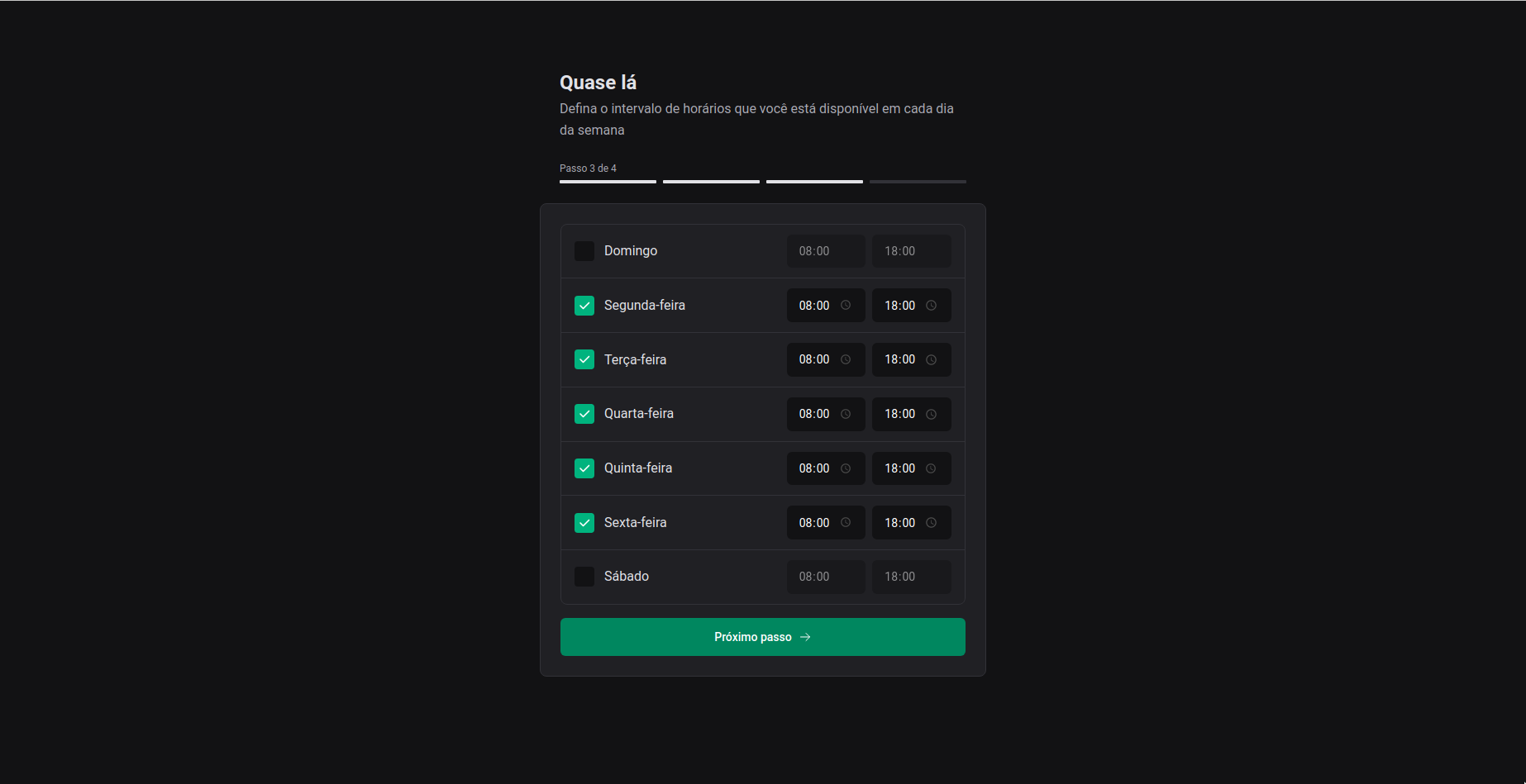The height and width of the screenshot is (784, 1526).
Task: Uncheck the Sexta-feira checkbox
Action: (x=584, y=523)
